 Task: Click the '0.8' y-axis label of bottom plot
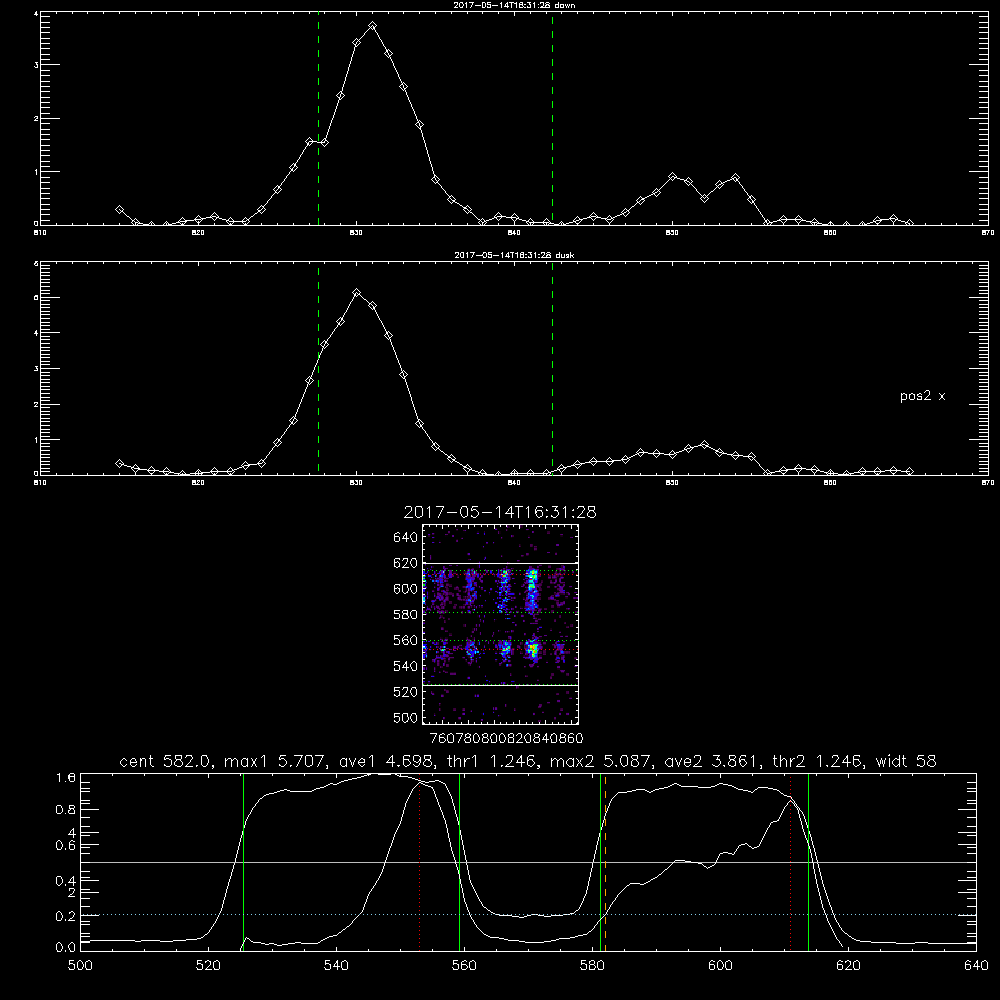point(66,810)
